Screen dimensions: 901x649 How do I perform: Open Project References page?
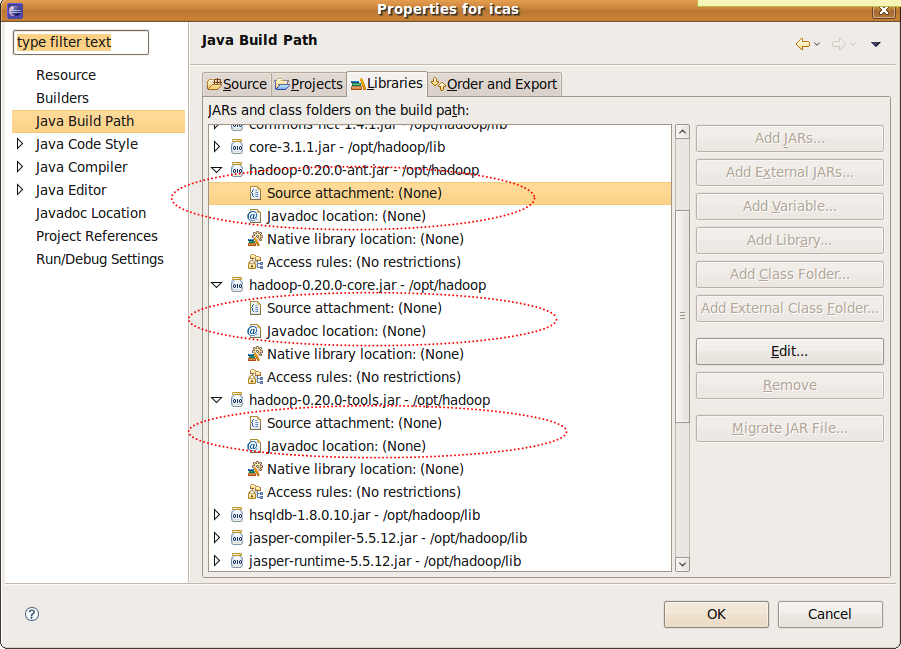[97, 236]
